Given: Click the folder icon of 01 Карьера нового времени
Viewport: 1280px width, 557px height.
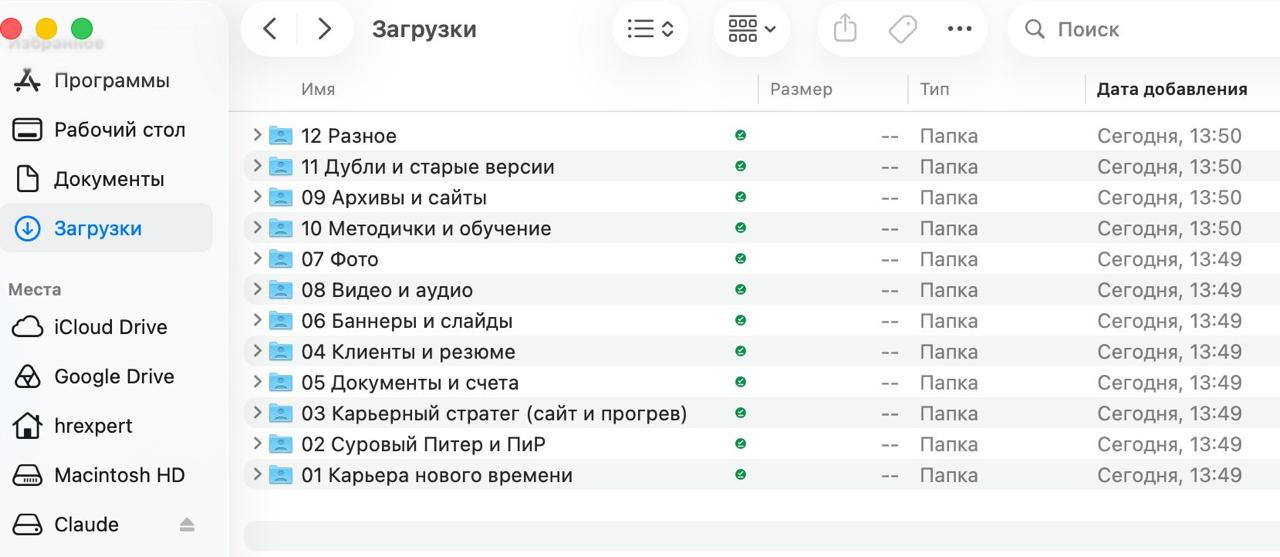Looking at the screenshot, I should (281, 475).
